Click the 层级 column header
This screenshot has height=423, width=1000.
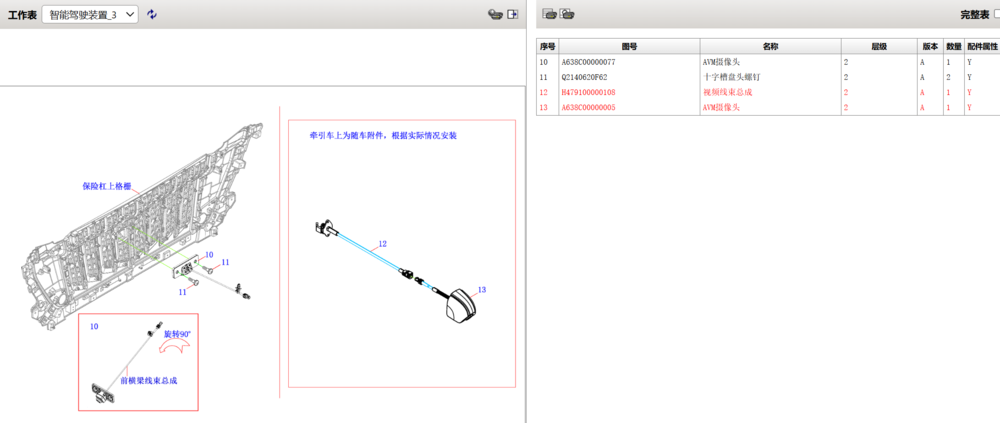pyautogui.click(x=879, y=47)
